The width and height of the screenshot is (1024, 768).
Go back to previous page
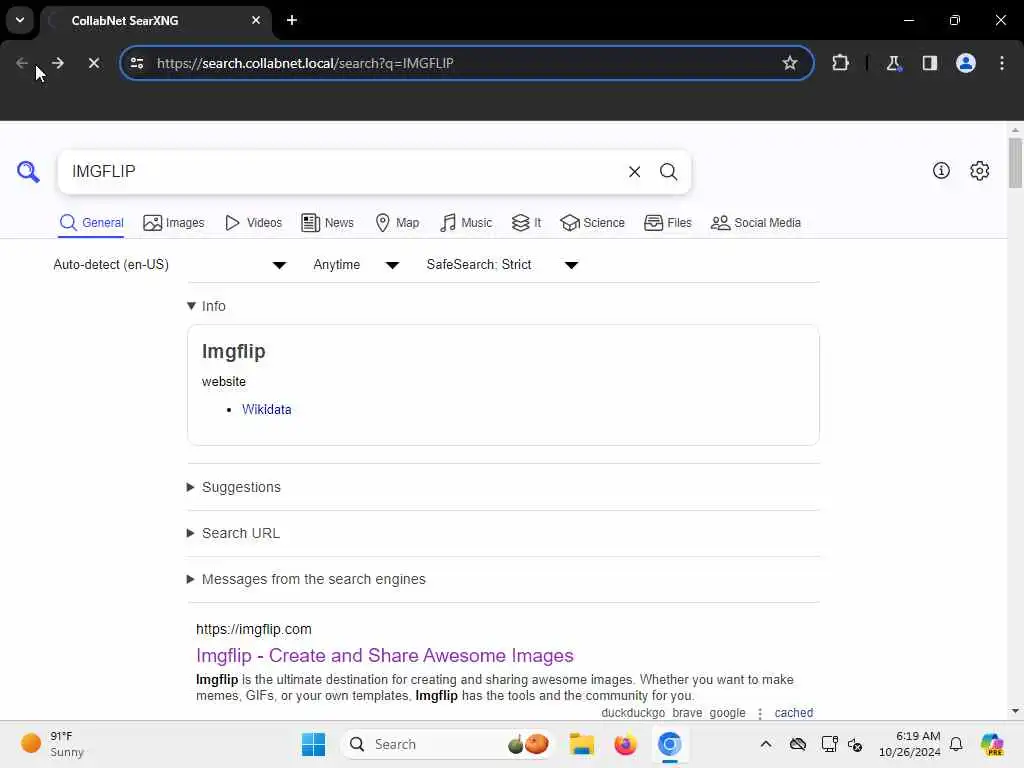tap(22, 63)
